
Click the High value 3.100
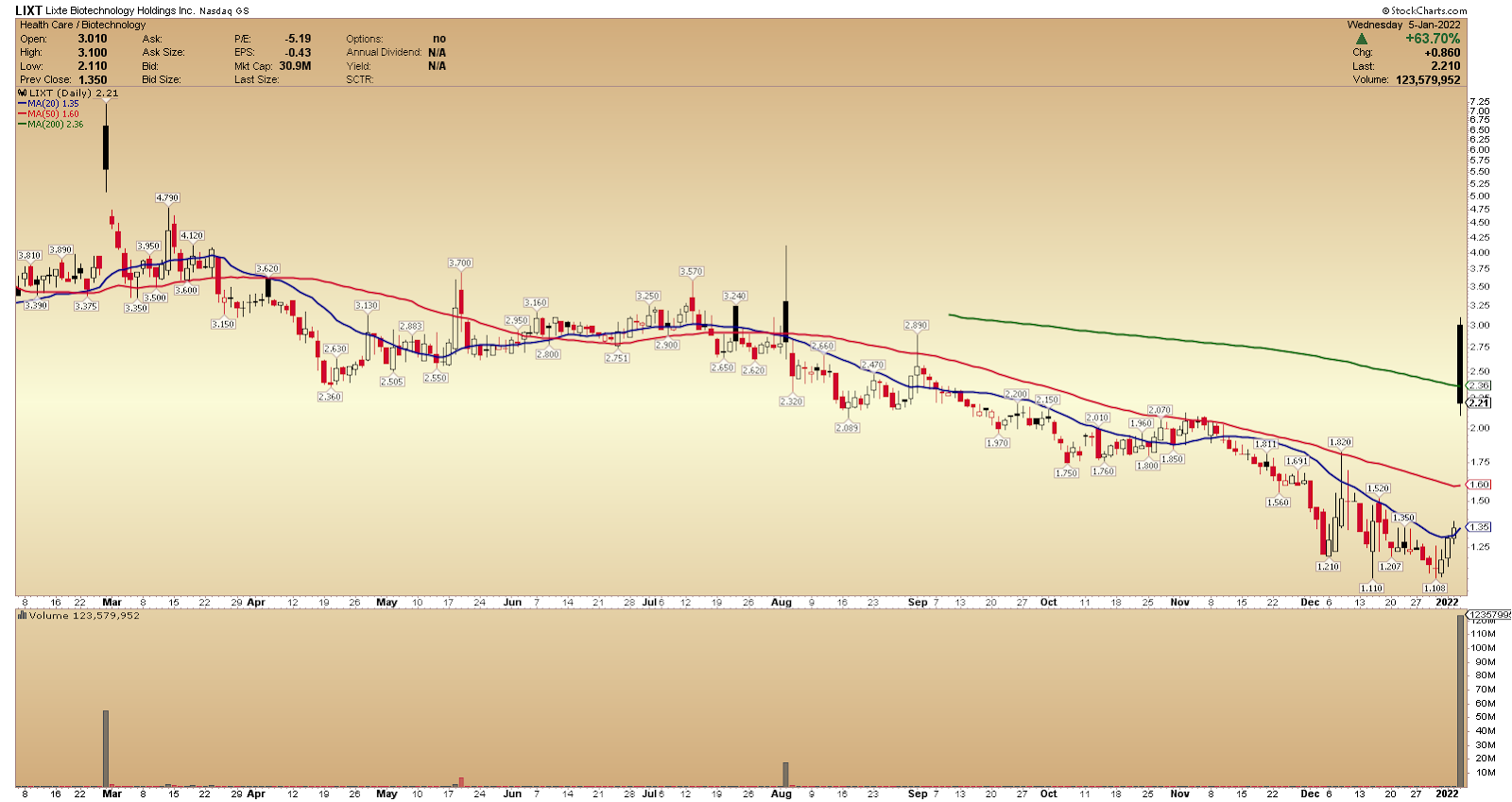pyautogui.click(x=93, y=53)
